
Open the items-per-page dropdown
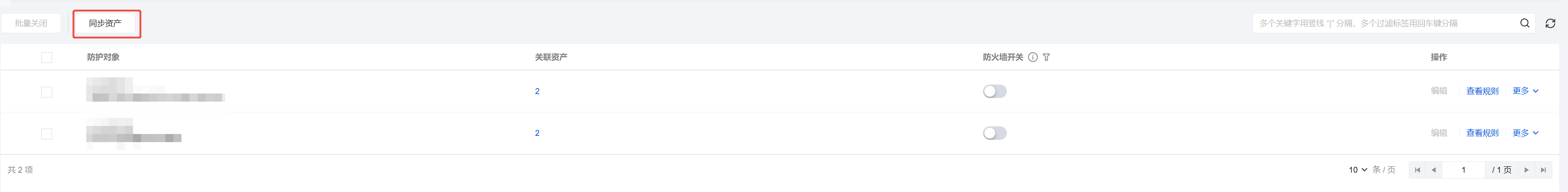click(1358, 170)
